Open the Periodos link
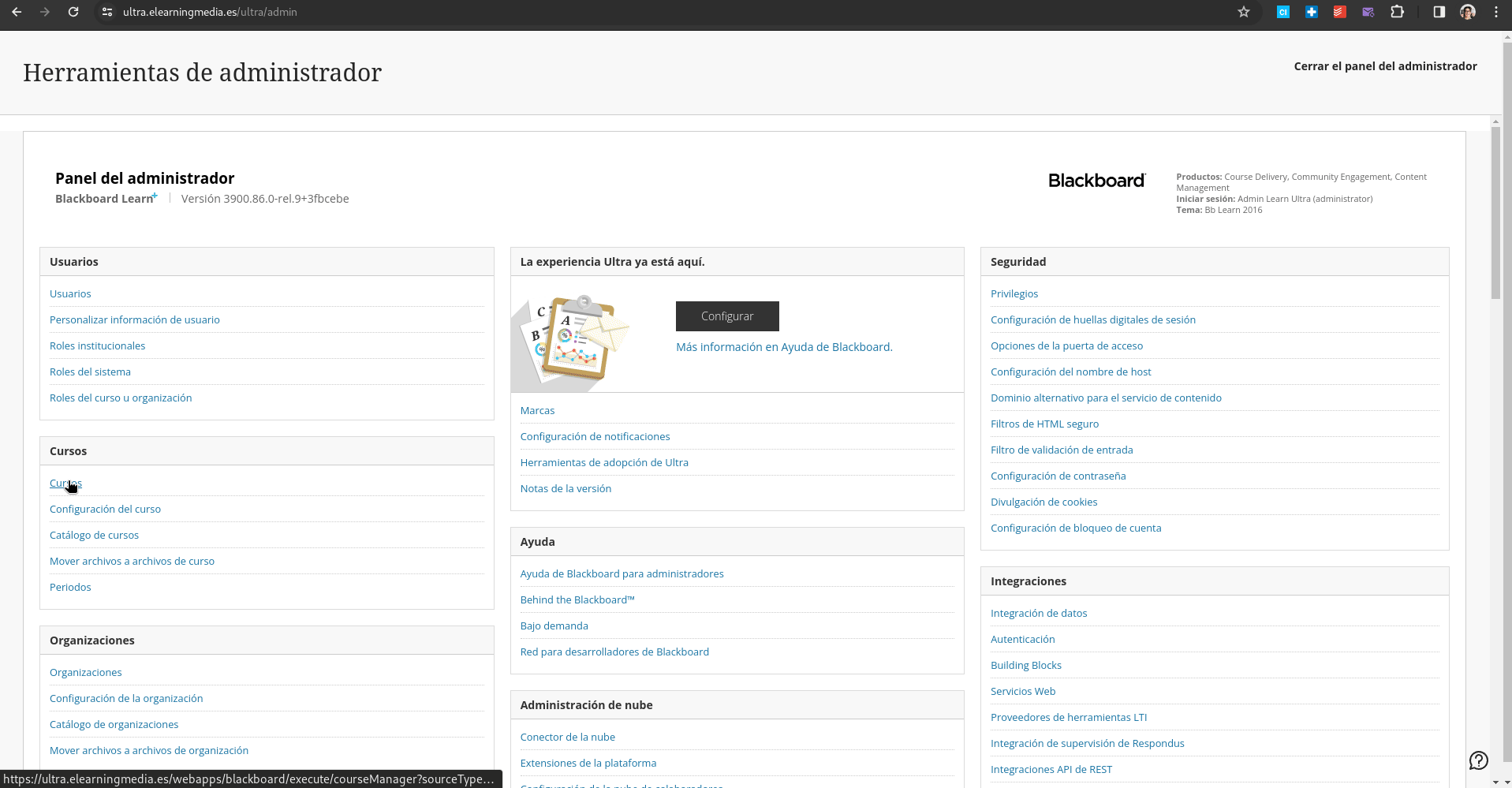 pyautogui.click(x=70, y=587)
